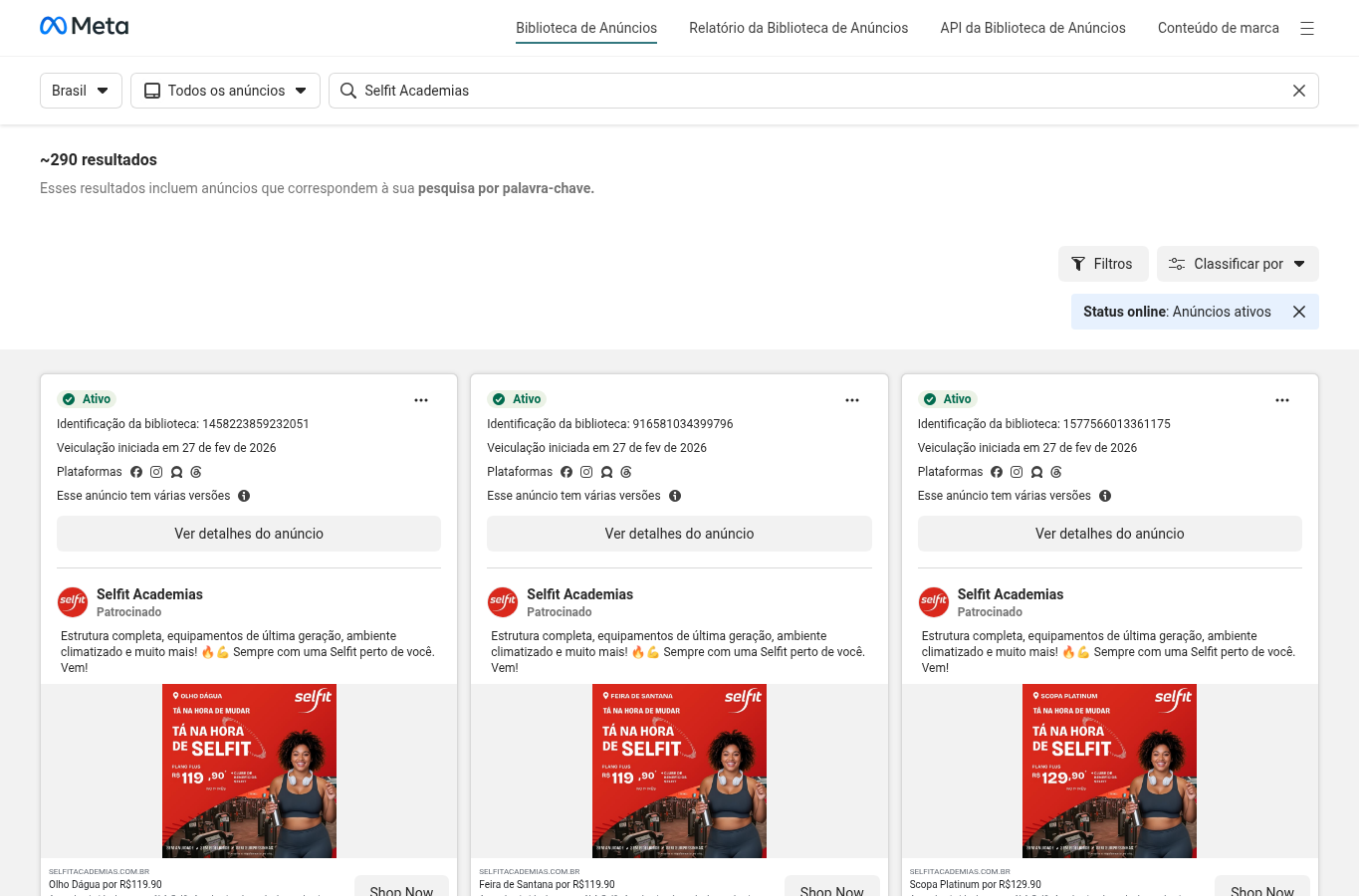Open the three-dot menu on ad 1458223859232051

click(x=421, y=400)
